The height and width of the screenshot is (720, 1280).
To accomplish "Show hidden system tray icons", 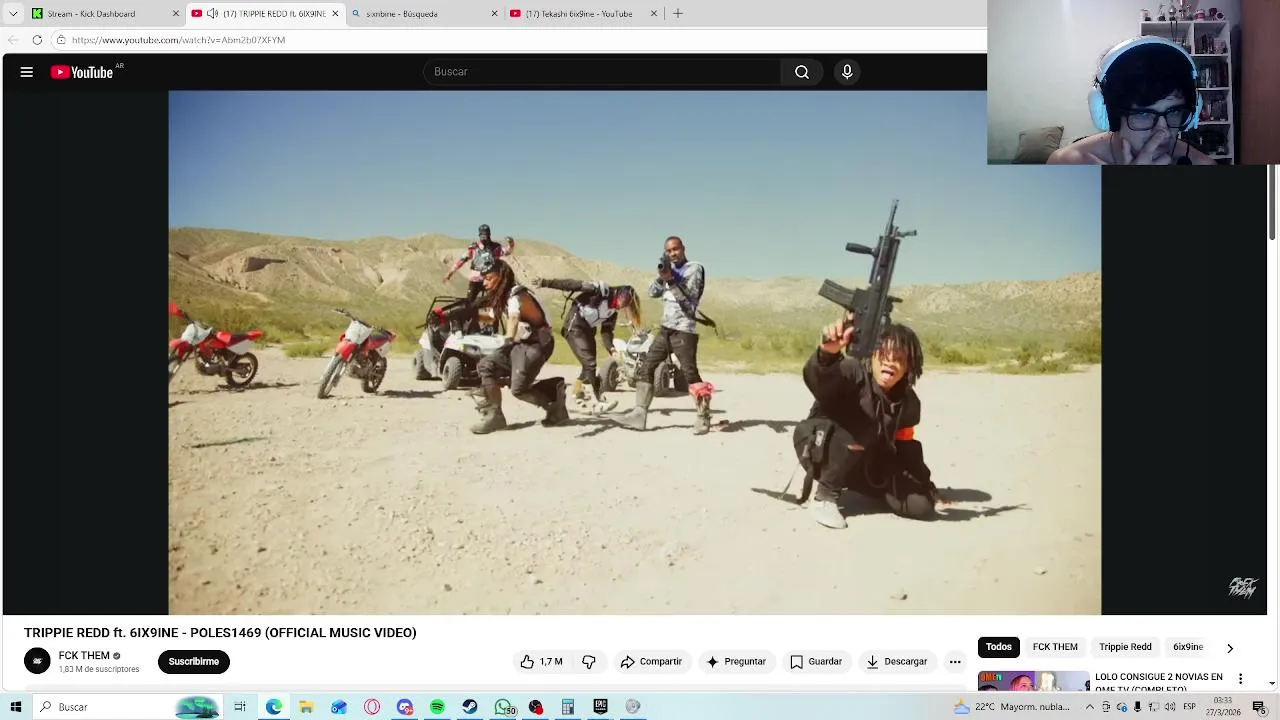I will pos(1090,707).
